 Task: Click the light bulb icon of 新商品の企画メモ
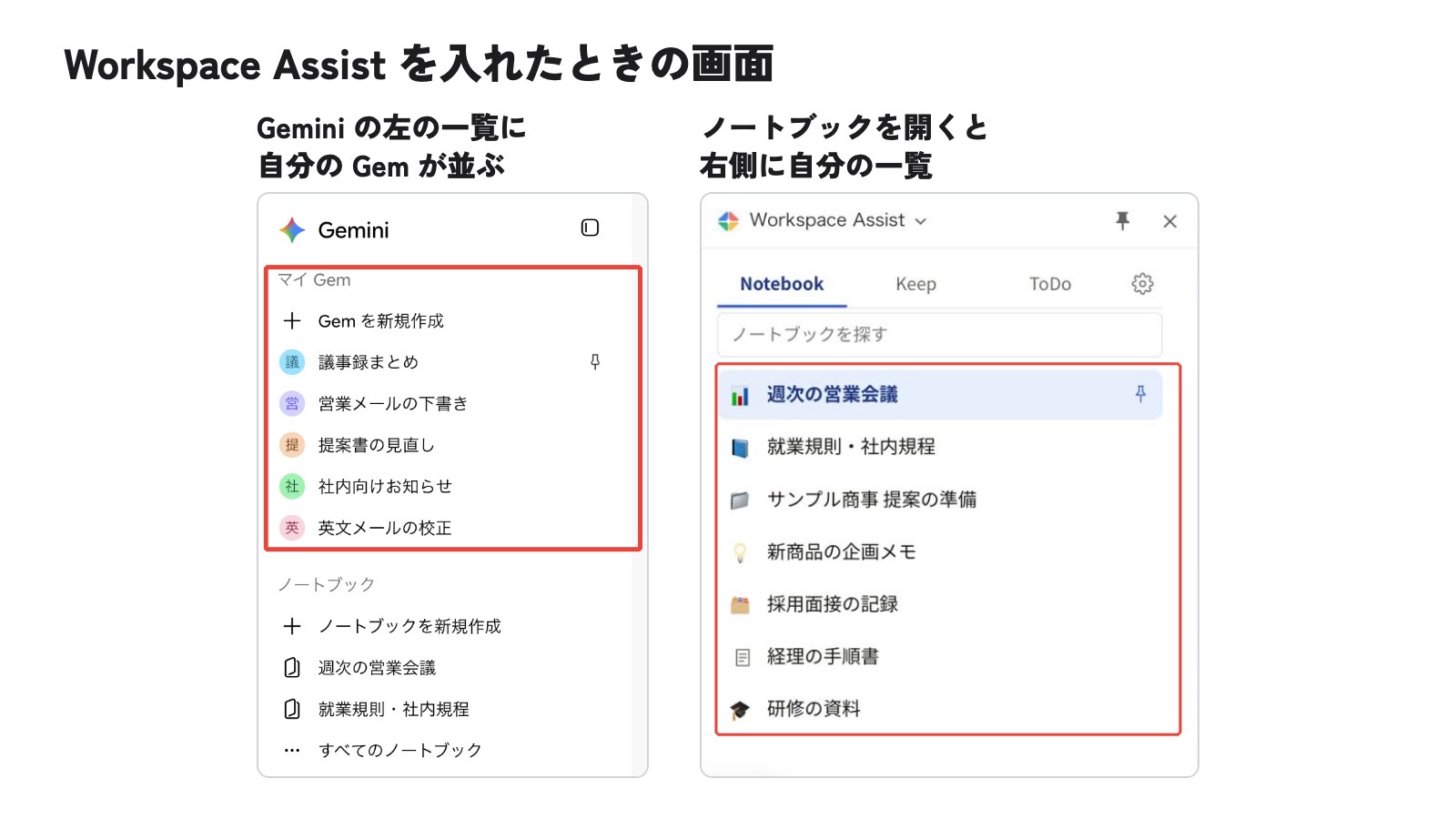coord(741,552)
